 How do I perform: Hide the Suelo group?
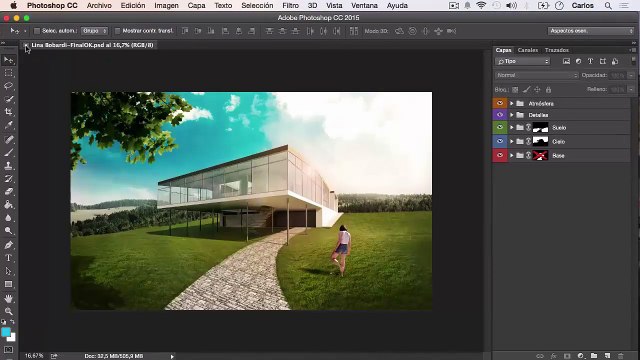[x=500, y=127]
